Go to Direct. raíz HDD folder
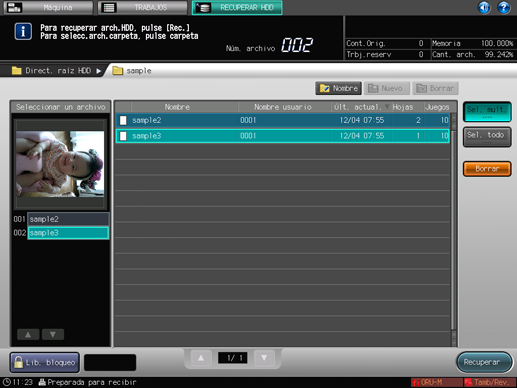The image size is (517, 388). coord(56,71)
